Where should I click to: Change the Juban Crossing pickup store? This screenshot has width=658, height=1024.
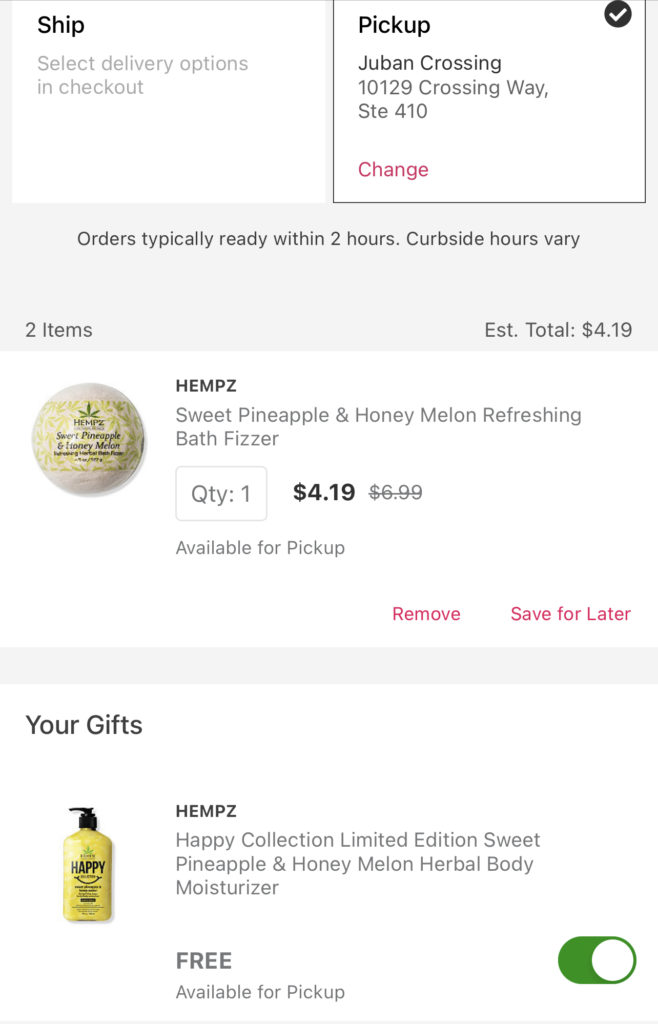(393, 169)
